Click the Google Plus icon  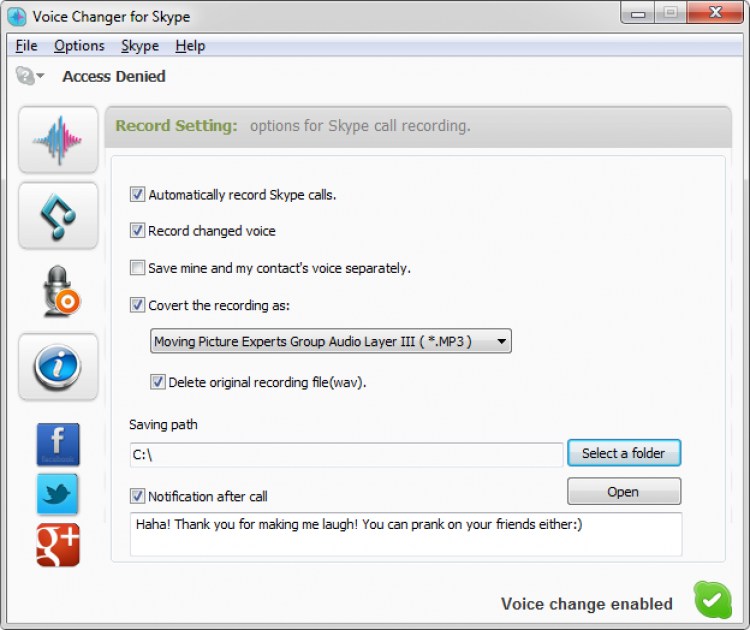(x=58, y=545)
